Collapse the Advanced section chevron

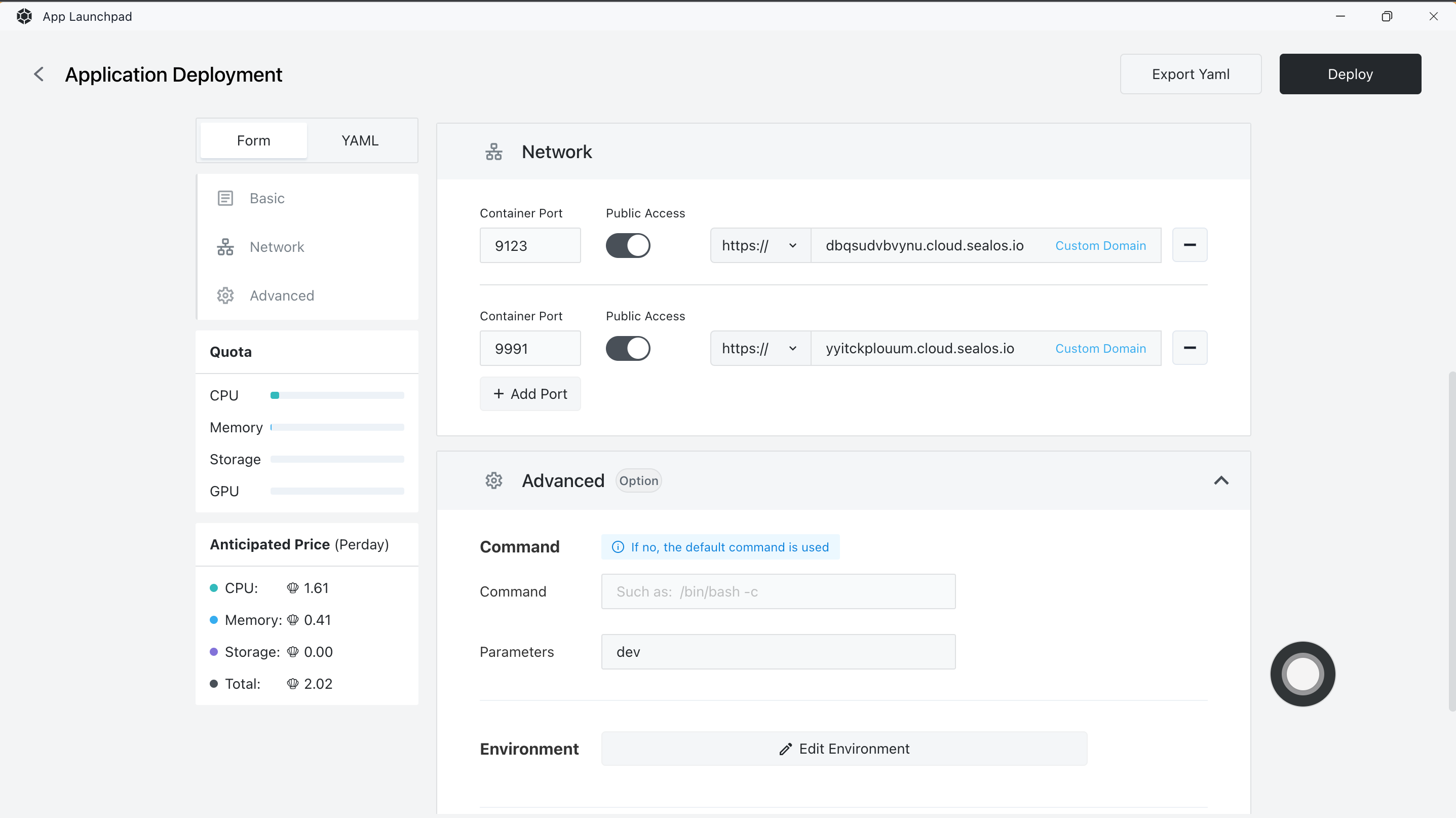(1221, 480)
